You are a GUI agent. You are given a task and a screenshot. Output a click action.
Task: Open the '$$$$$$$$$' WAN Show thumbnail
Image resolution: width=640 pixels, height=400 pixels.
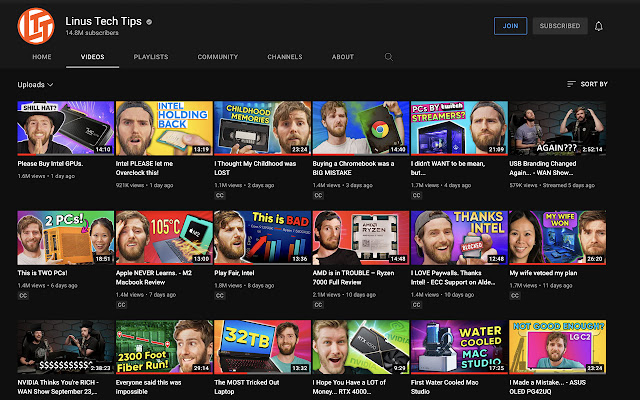[x=66, y=347]
